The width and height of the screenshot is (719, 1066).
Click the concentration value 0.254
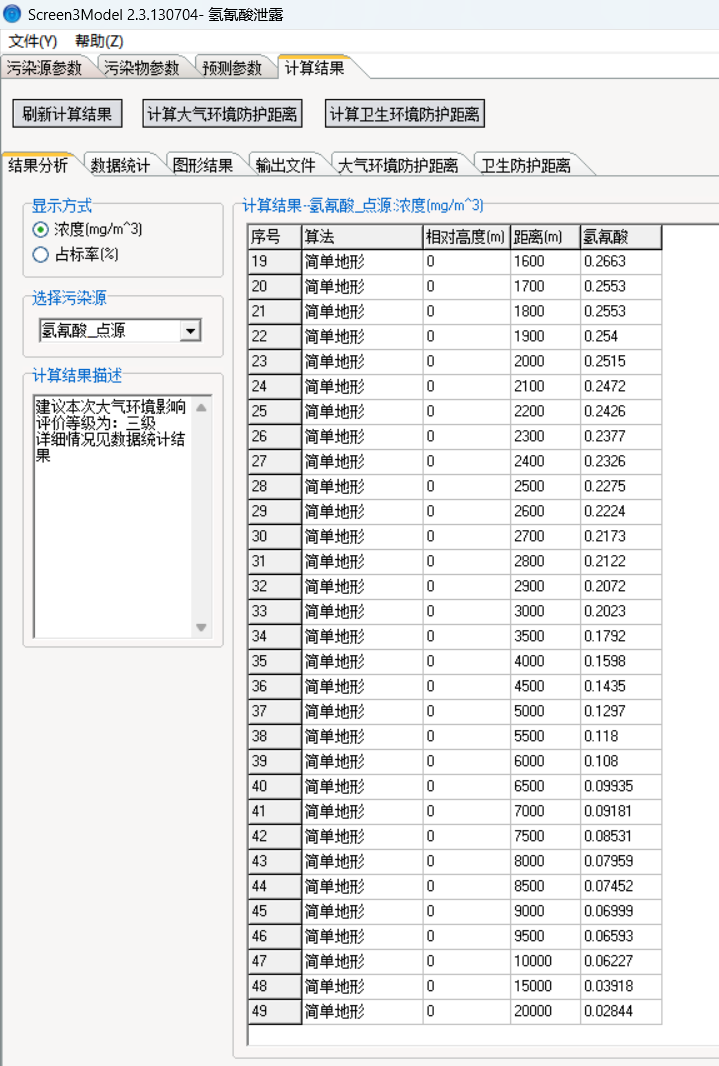(x=620, y=336)
